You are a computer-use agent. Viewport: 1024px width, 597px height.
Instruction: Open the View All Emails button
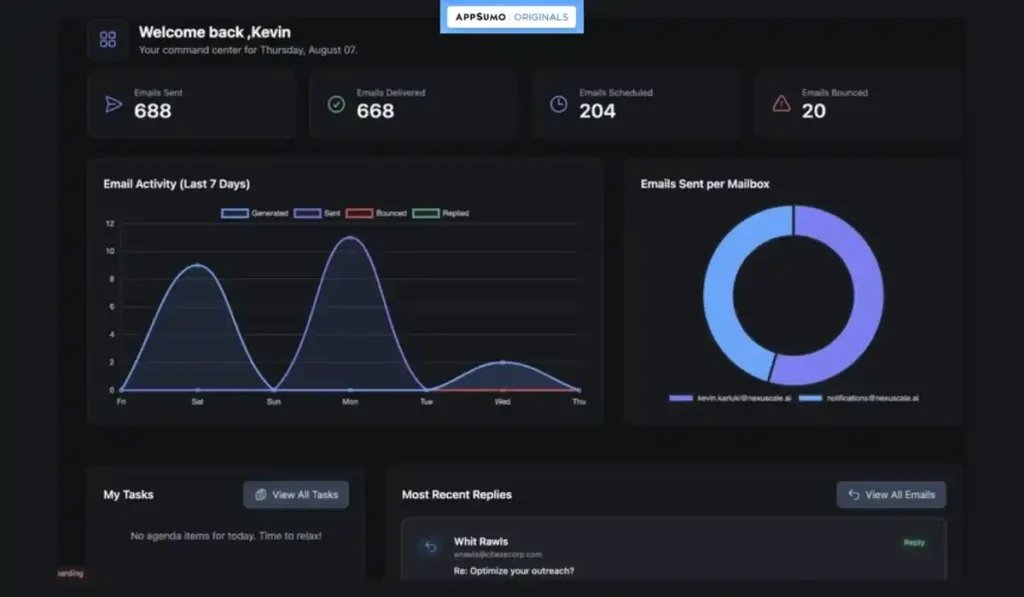coord(890,495)
